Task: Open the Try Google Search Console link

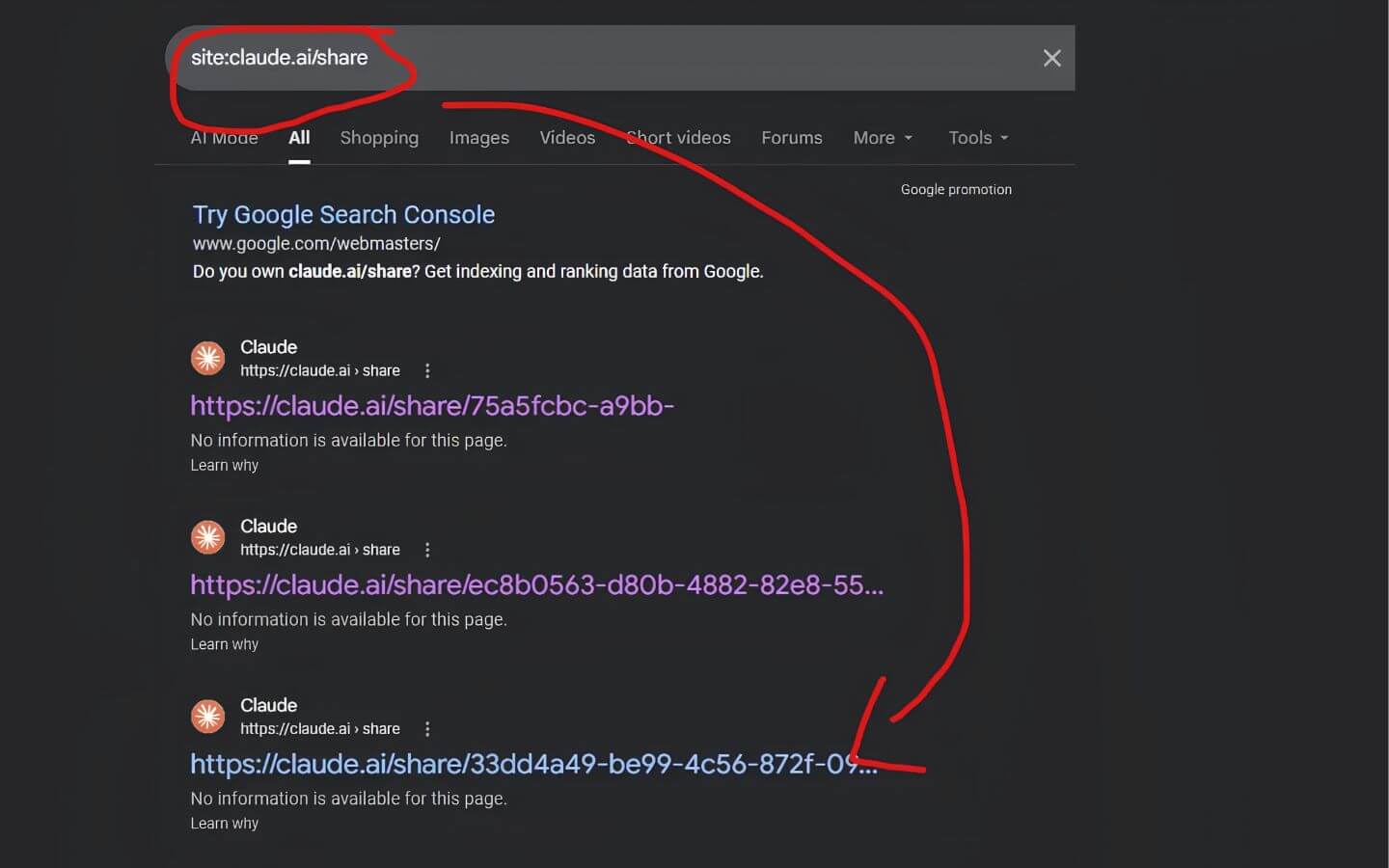Action: (x=343, y=214)
